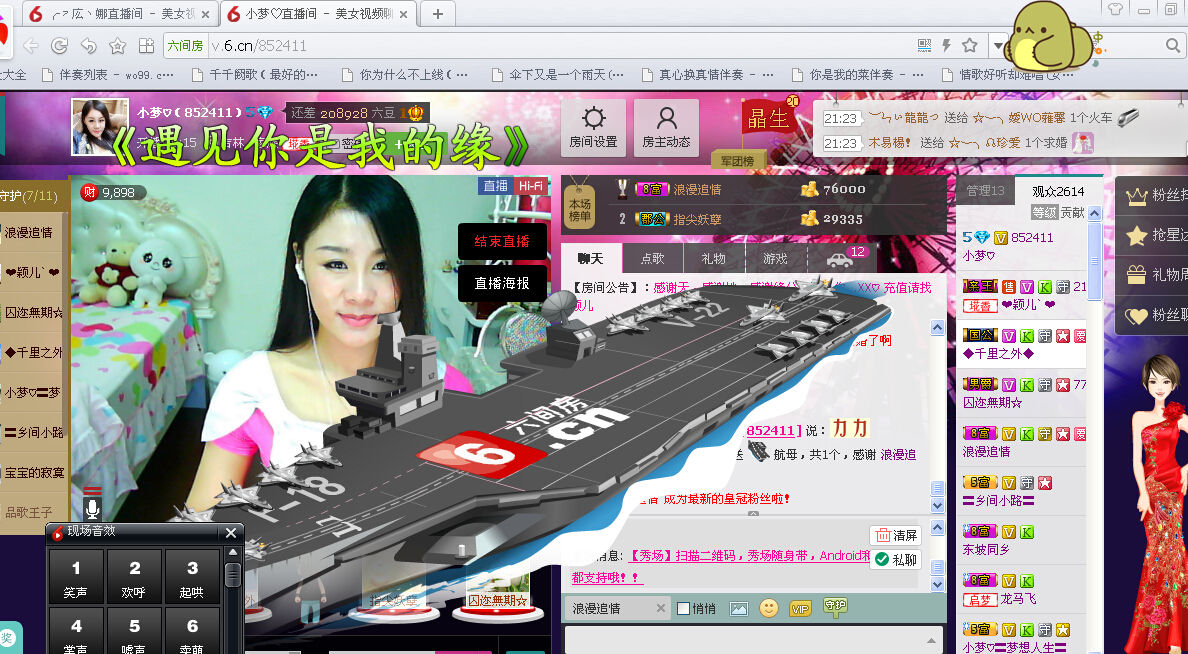
Task: Click the 直播海报 broadcast poster button
Action: (502, 283)
